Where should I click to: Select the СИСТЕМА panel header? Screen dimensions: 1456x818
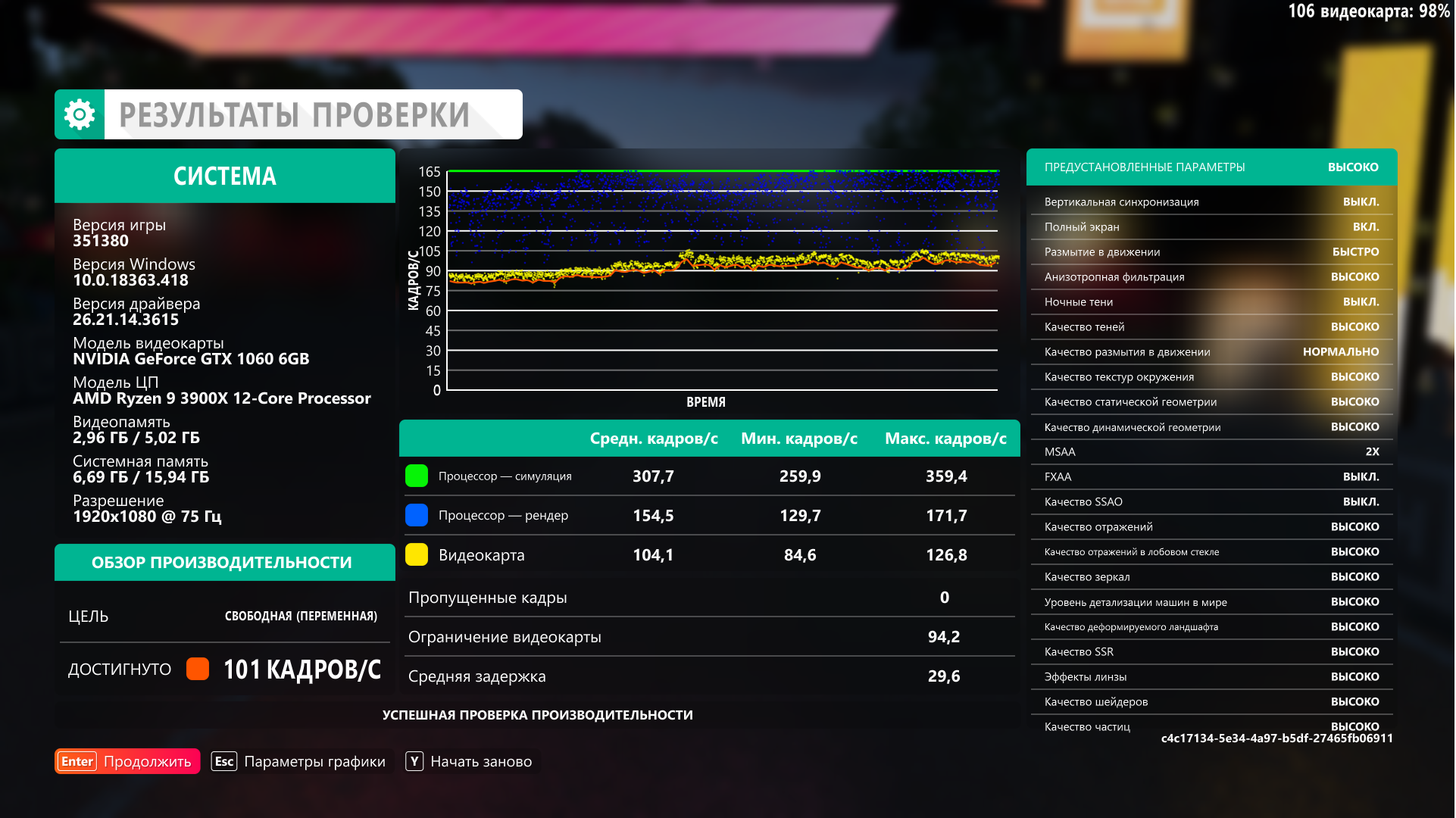[x=225, y=176]
